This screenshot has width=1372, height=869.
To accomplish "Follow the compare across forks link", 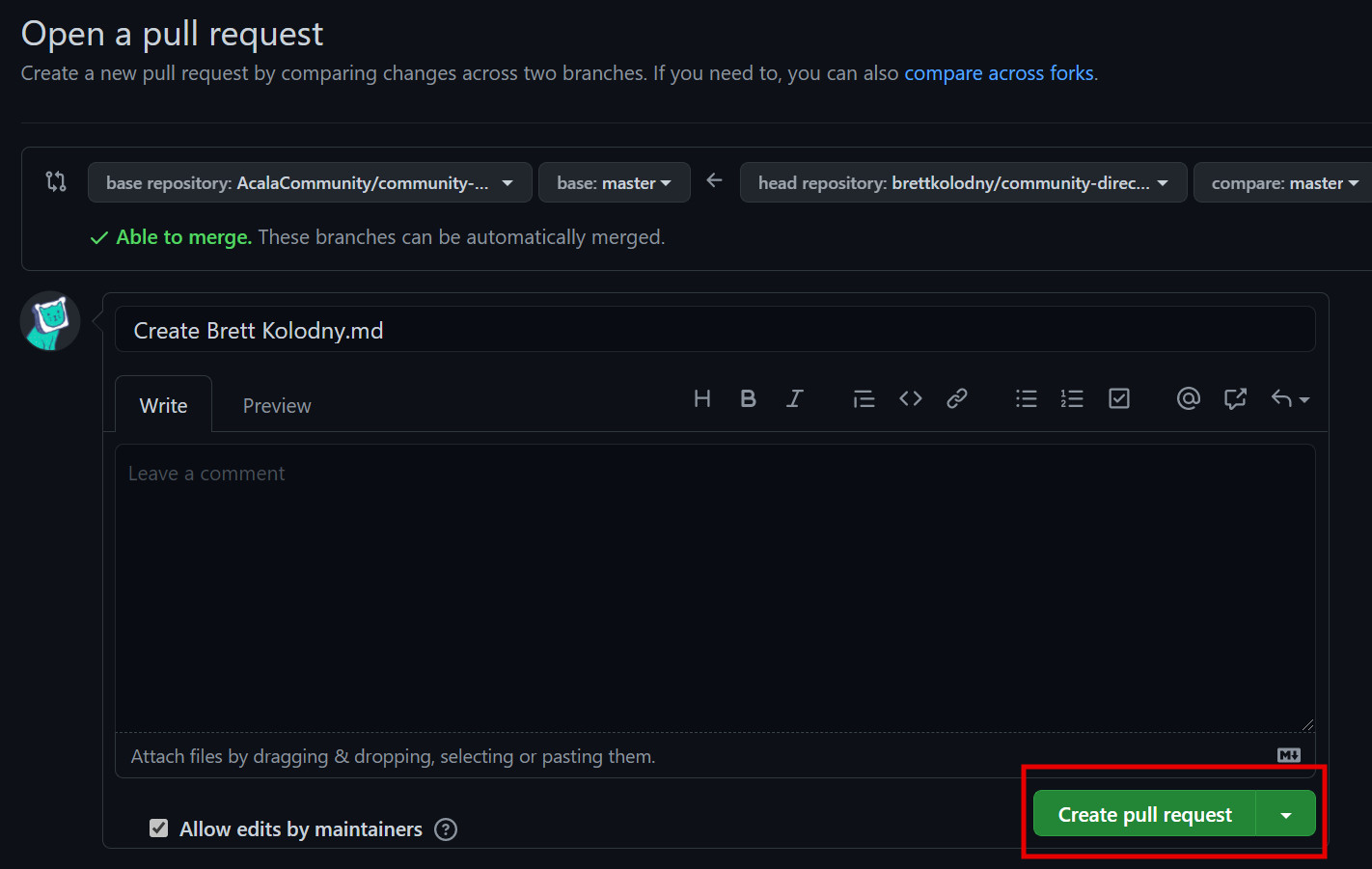I will tap(999, 73).
